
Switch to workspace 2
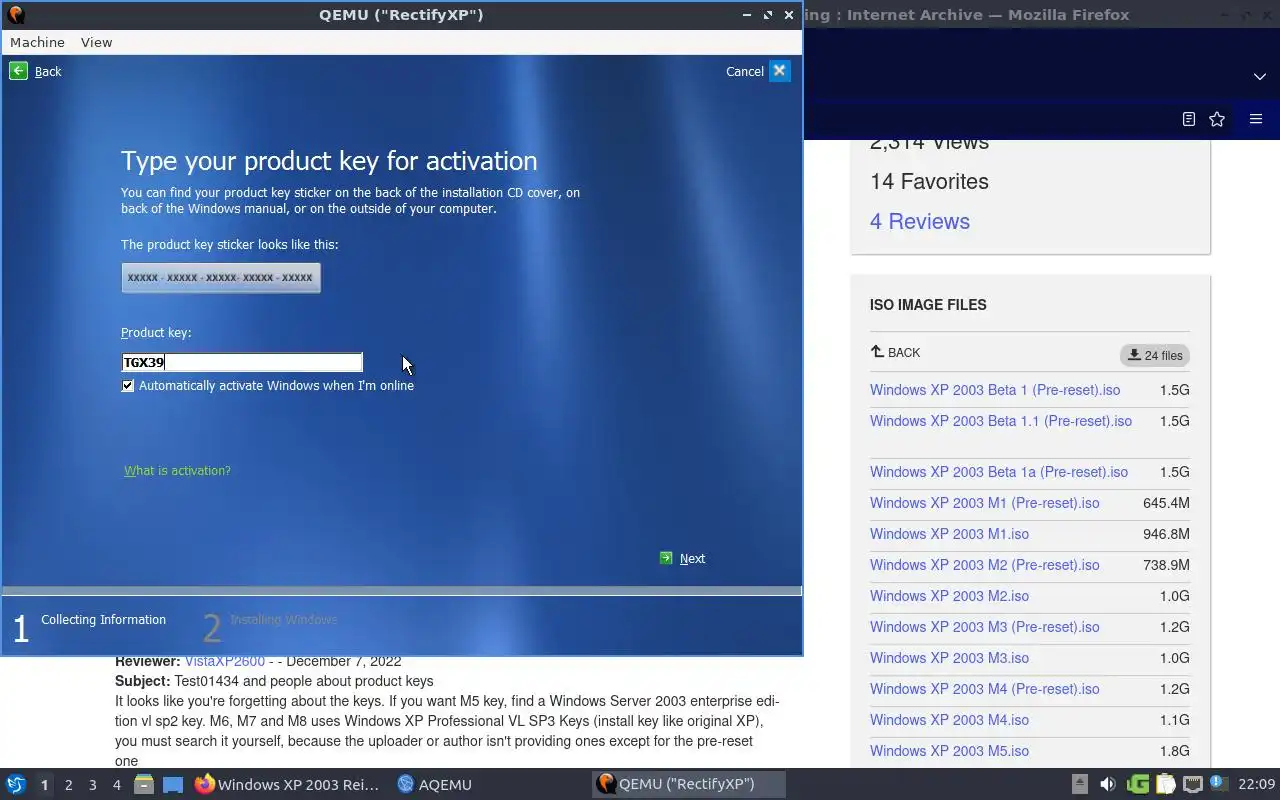tap(68, 785)
